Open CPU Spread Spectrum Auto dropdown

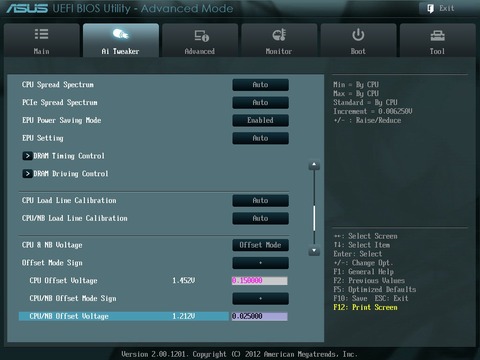pos(260,85)
